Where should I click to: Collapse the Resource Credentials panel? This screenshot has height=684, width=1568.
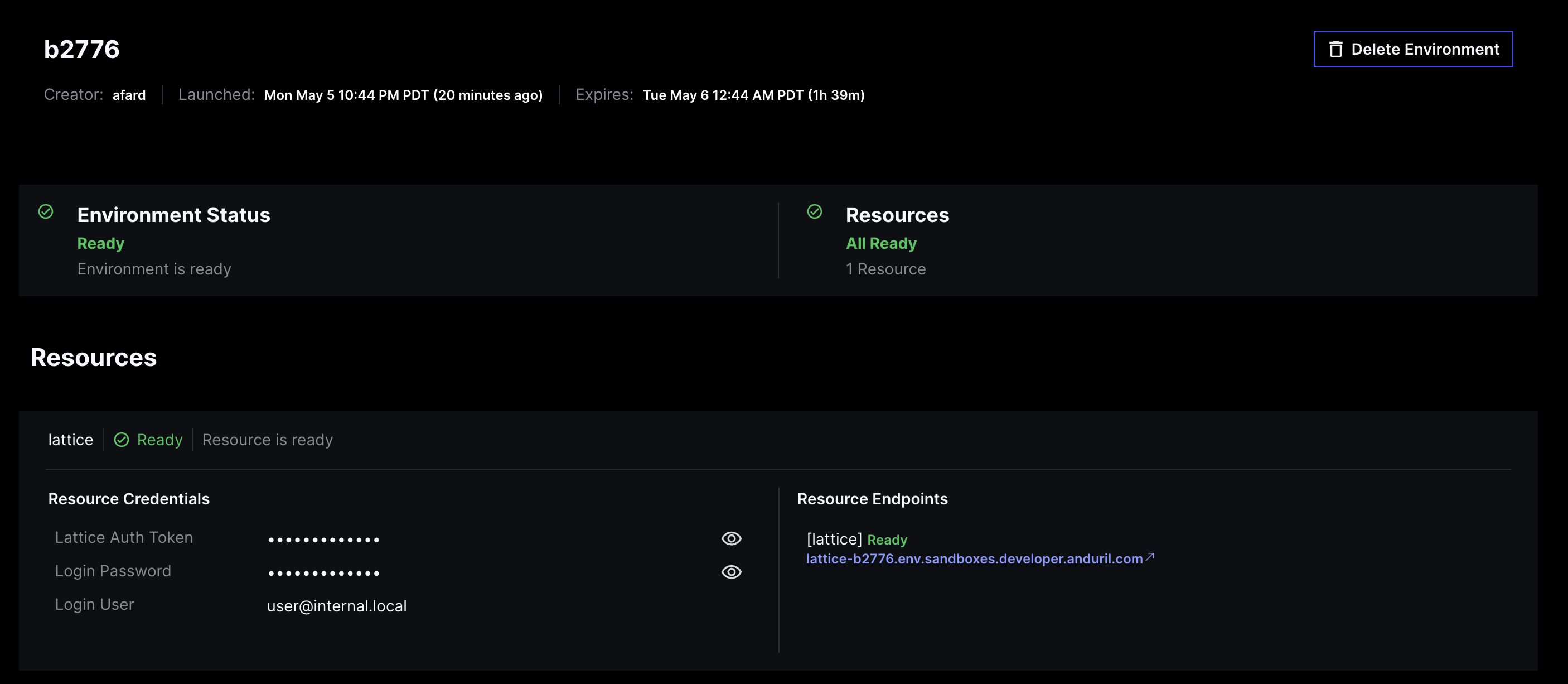[128, 498]
